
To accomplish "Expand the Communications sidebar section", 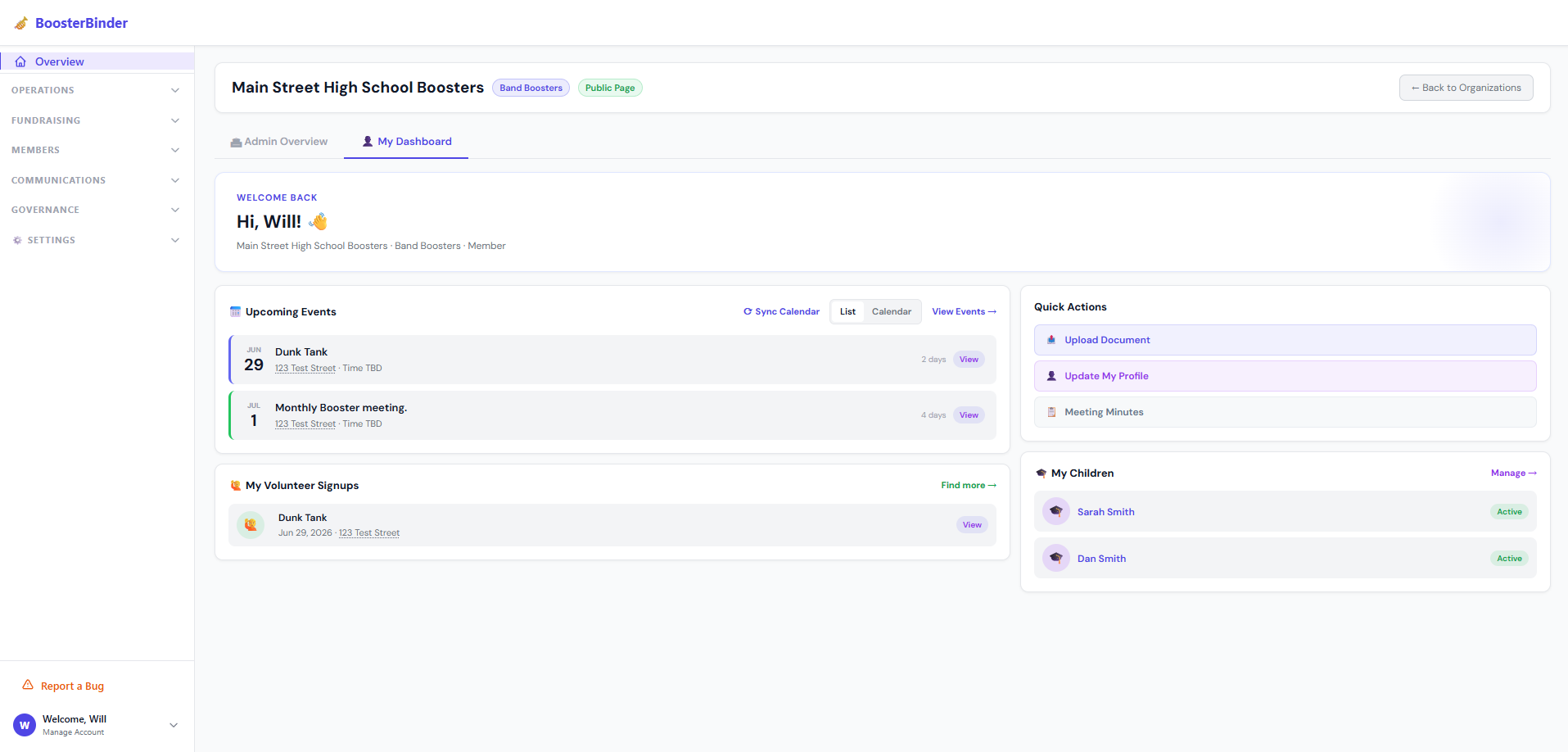I will pyautogui.click(x=97, y=180).
